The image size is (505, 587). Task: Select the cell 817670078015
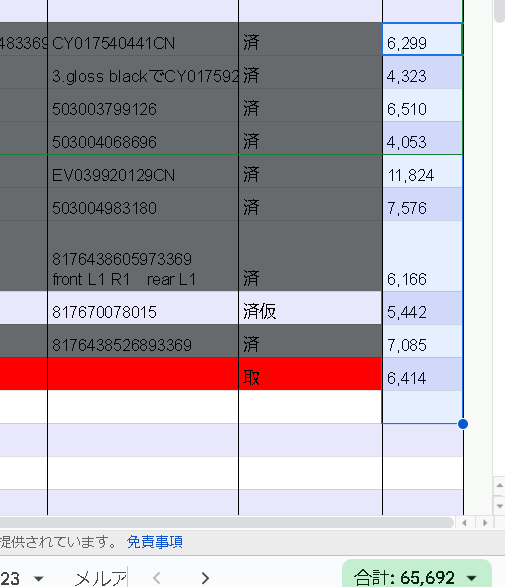(x=143, y=308)
